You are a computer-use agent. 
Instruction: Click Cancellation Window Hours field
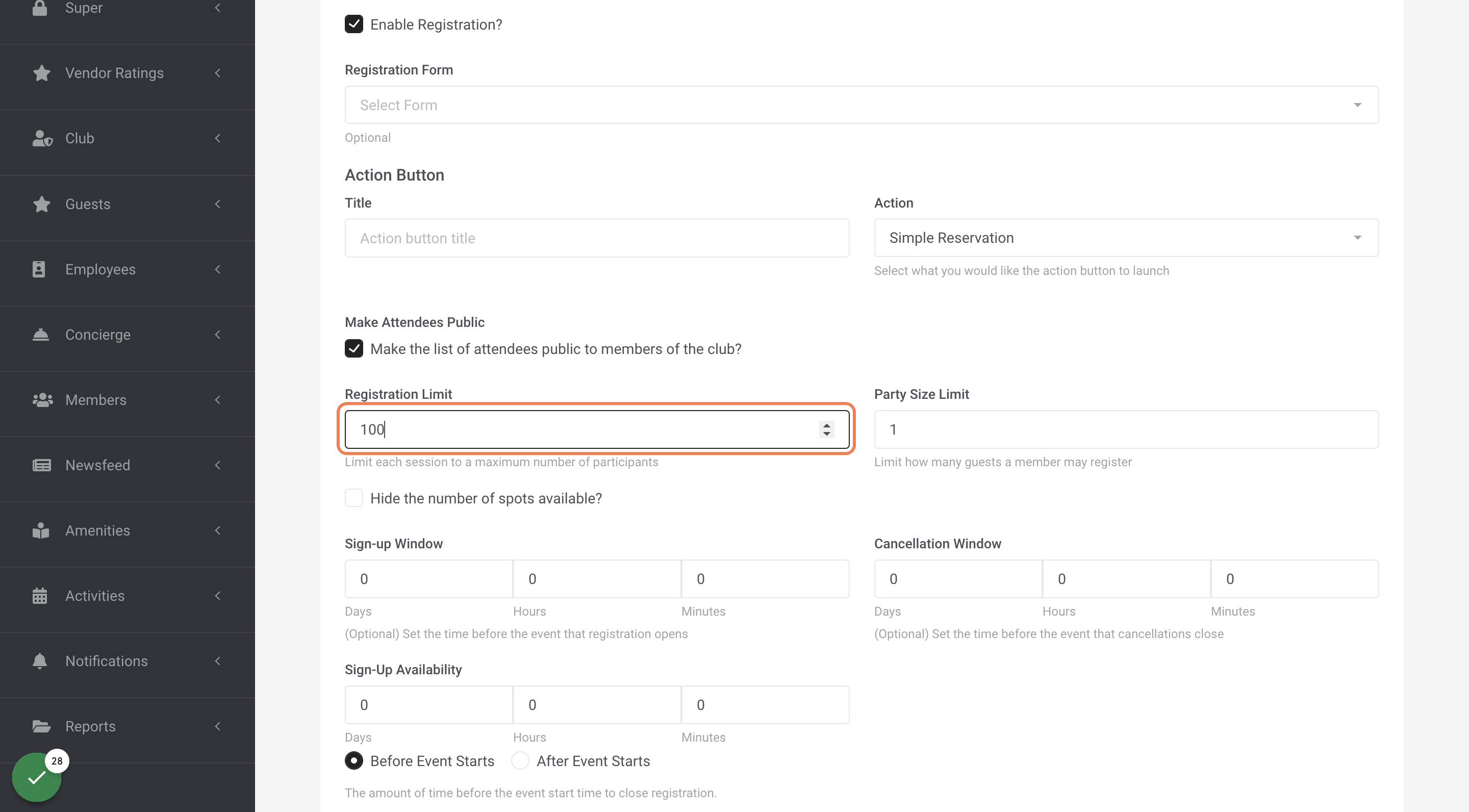click(1126, 579)
